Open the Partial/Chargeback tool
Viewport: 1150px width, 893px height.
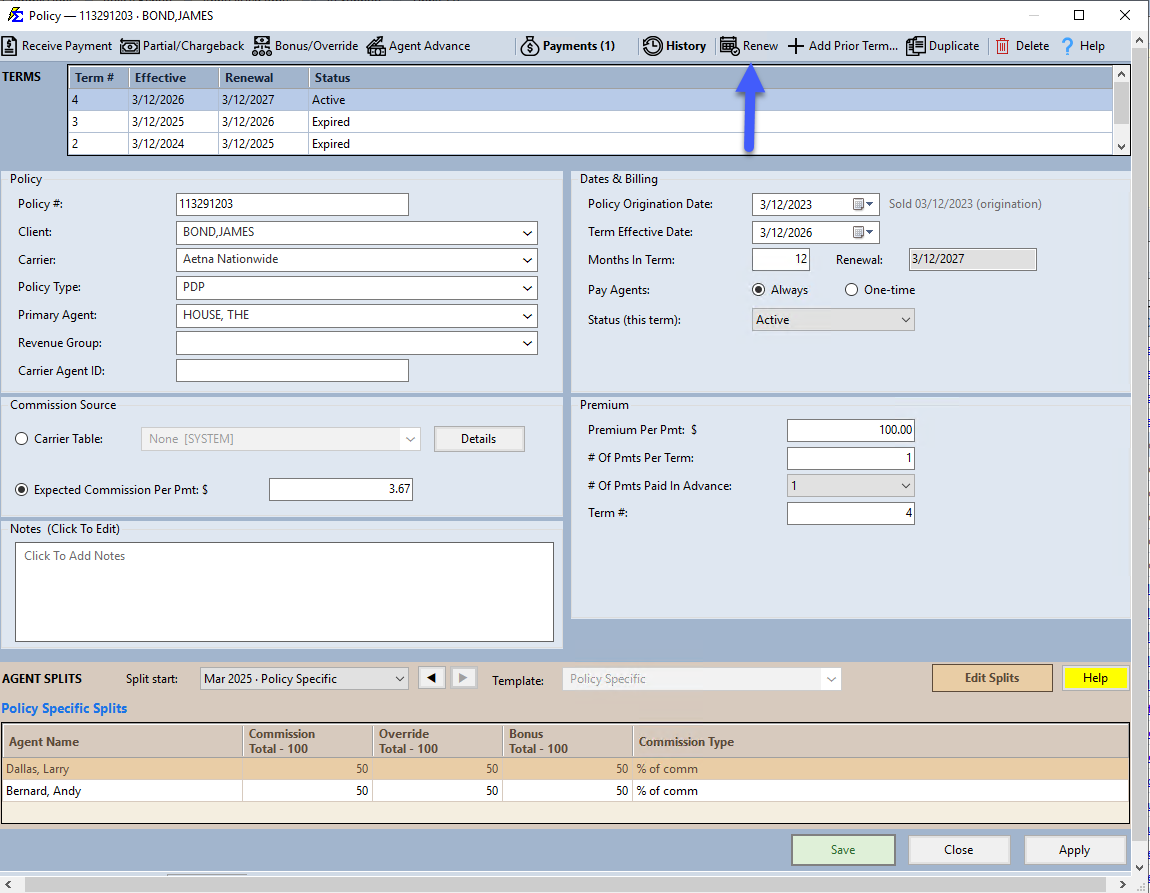[182, 46]
